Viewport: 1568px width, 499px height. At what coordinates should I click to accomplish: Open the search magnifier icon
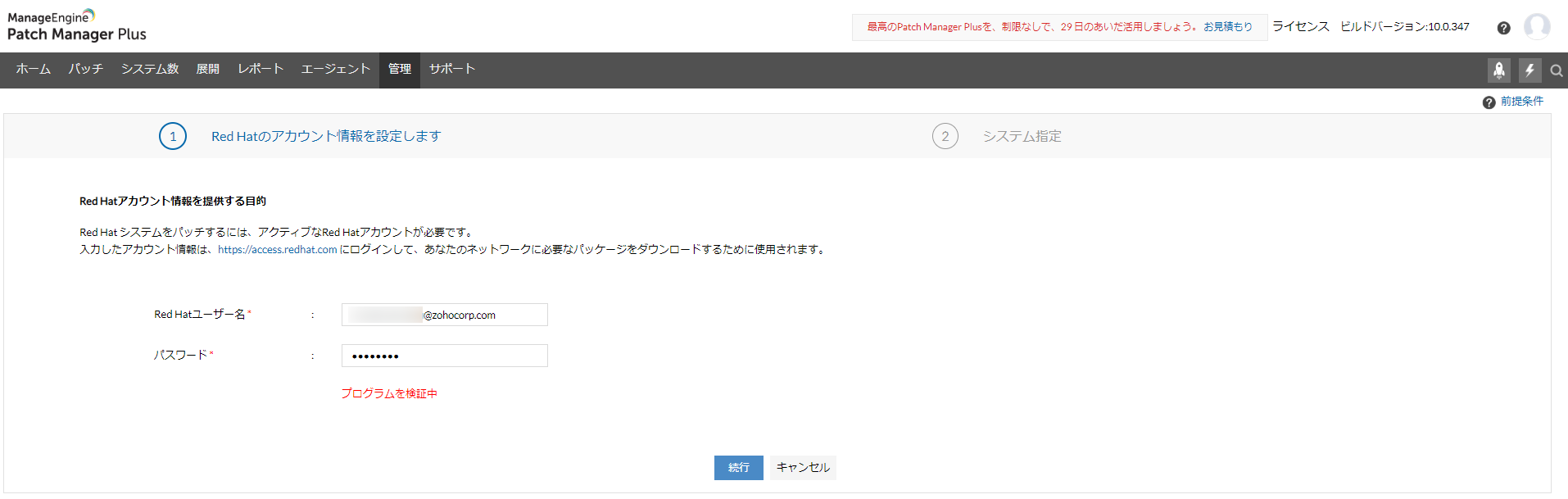(x=1557, y=71)
